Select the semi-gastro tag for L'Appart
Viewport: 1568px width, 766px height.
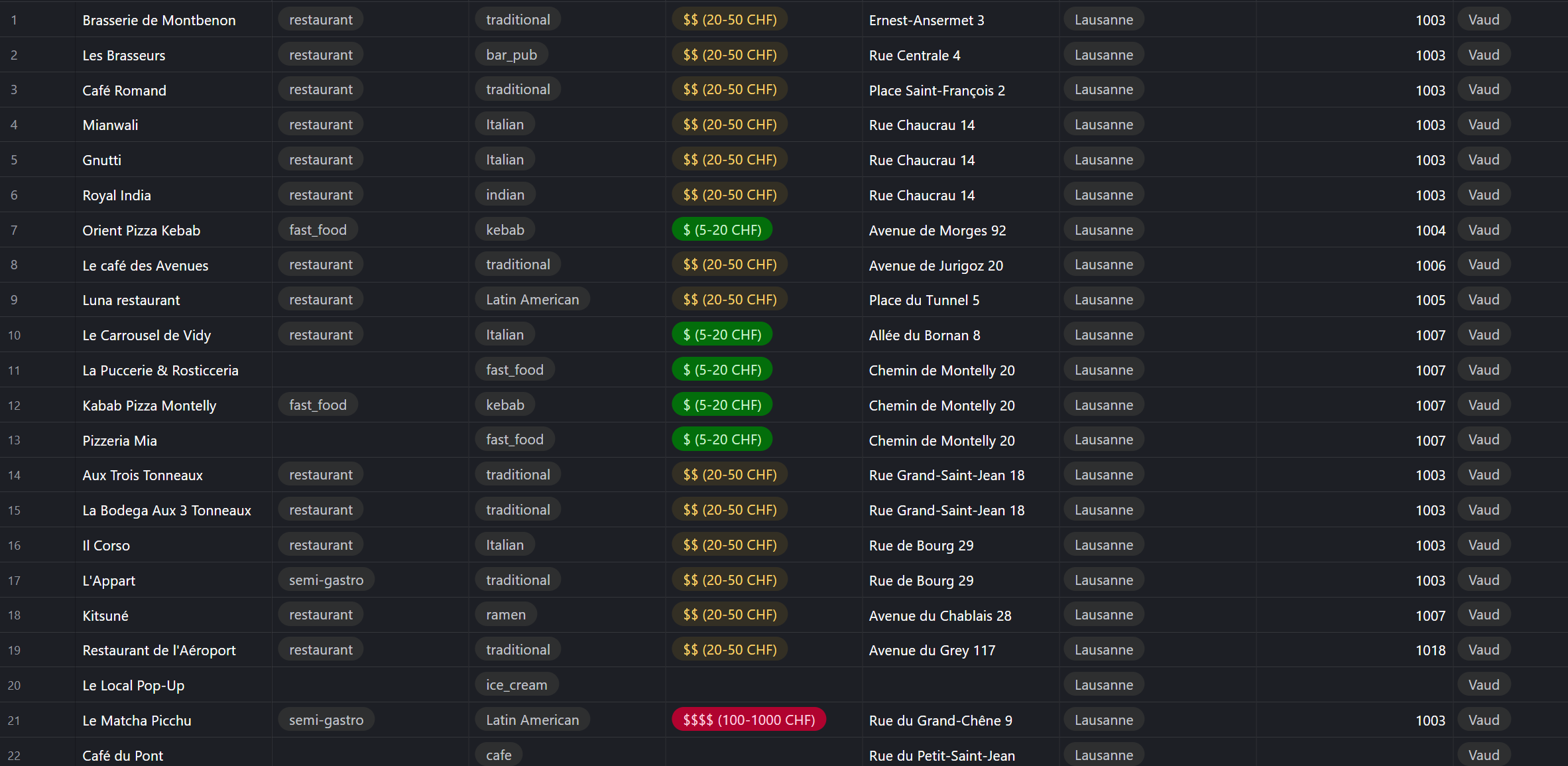tap(326, 580)
